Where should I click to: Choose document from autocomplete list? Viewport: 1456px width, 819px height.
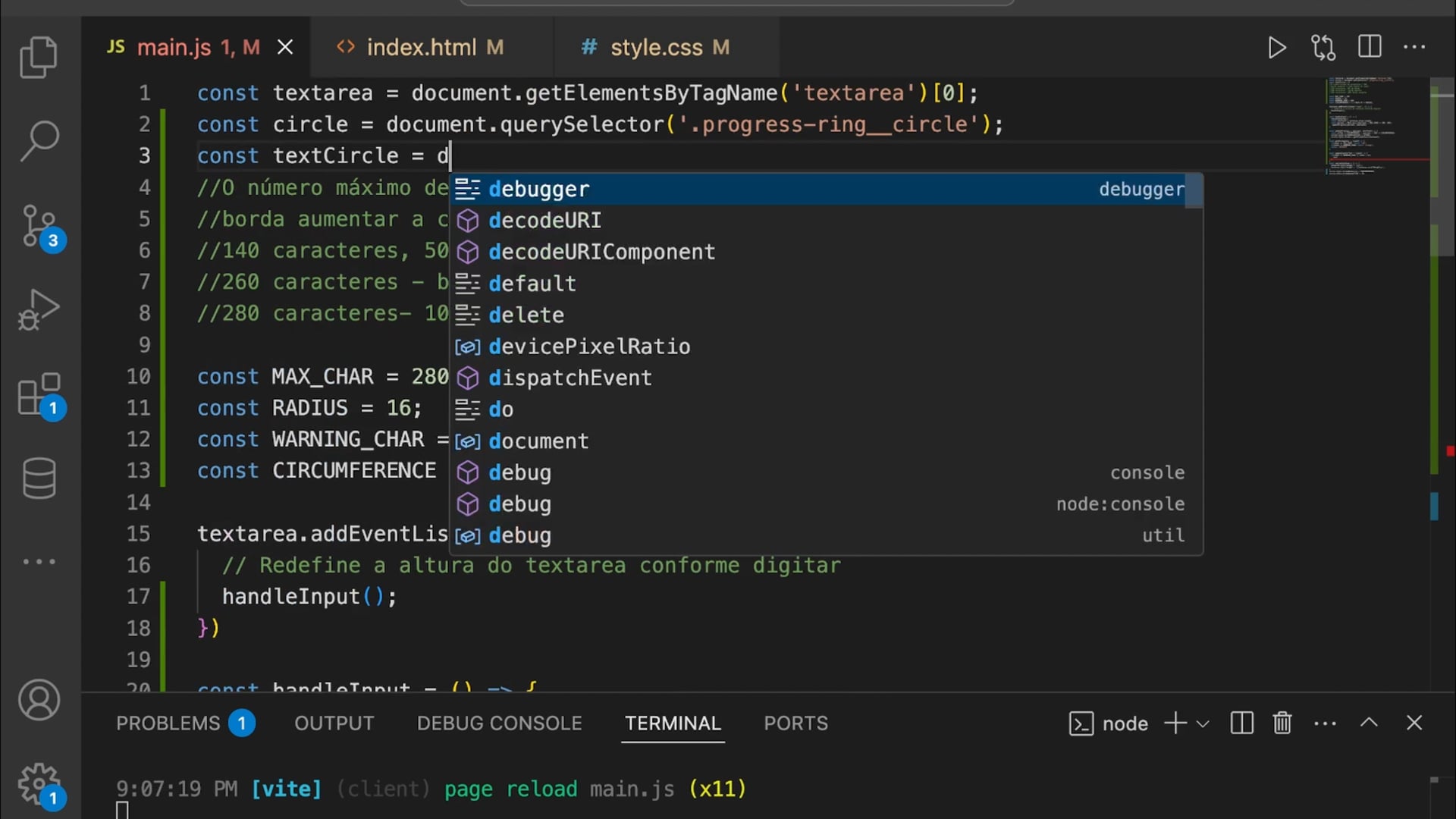click(x=538, y=441)
